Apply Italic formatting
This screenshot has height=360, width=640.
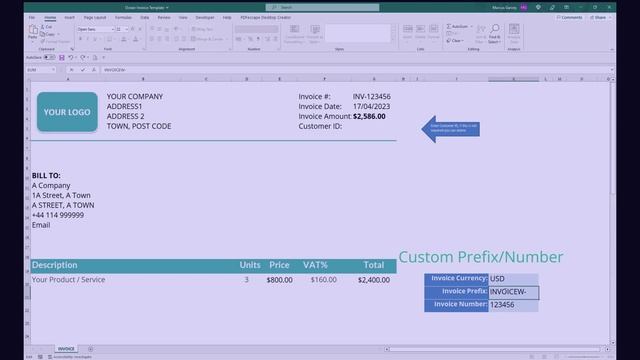87,39
